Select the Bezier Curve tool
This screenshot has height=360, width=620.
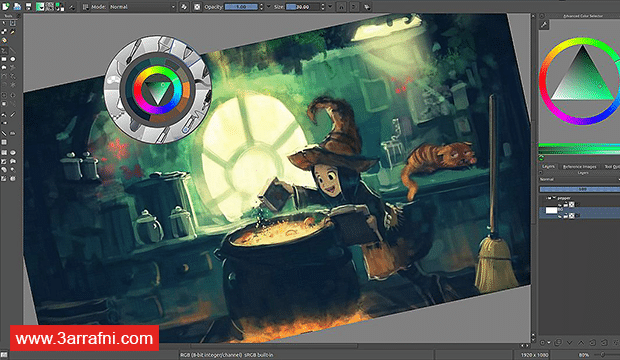pos(4,76)
